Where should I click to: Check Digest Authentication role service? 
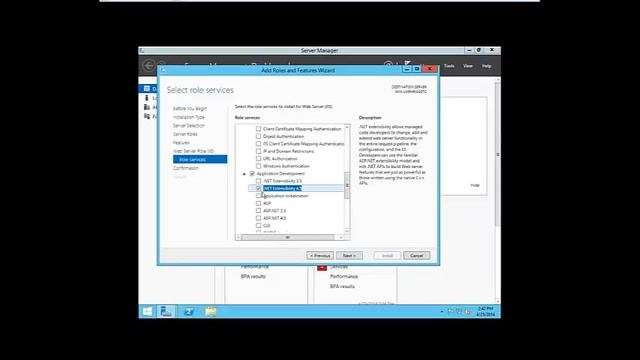click(258, 136)
